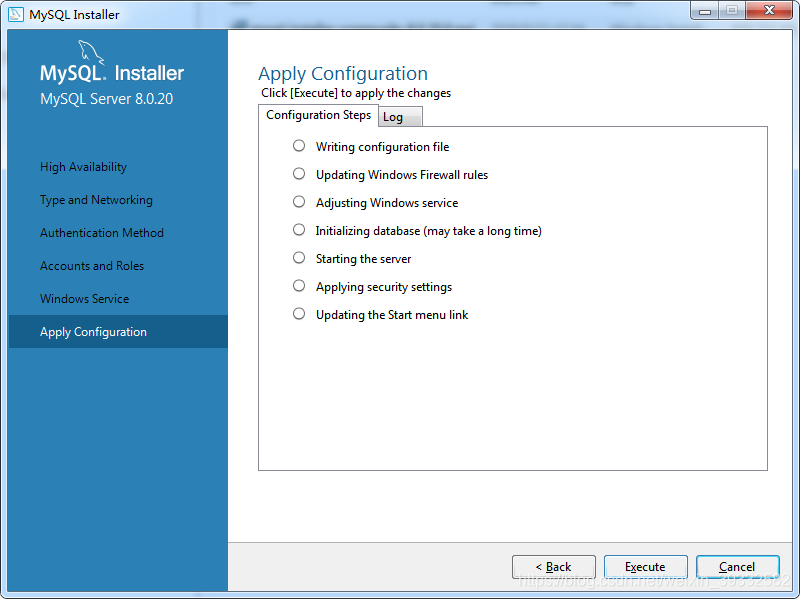The image size is (800, 599).
Task: Click 'Initializing database (may take a long time)' text
Action: (429, 231)
